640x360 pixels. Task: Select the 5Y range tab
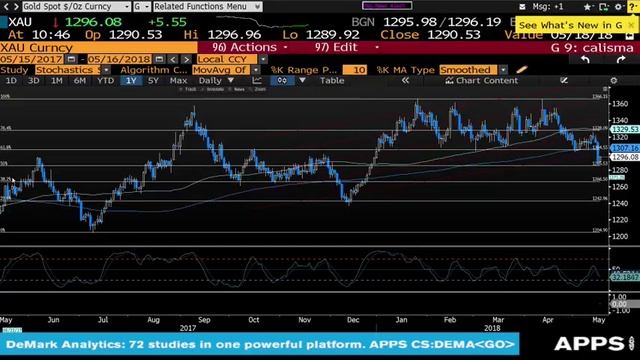pyautogui.click(x=153, y=80)
